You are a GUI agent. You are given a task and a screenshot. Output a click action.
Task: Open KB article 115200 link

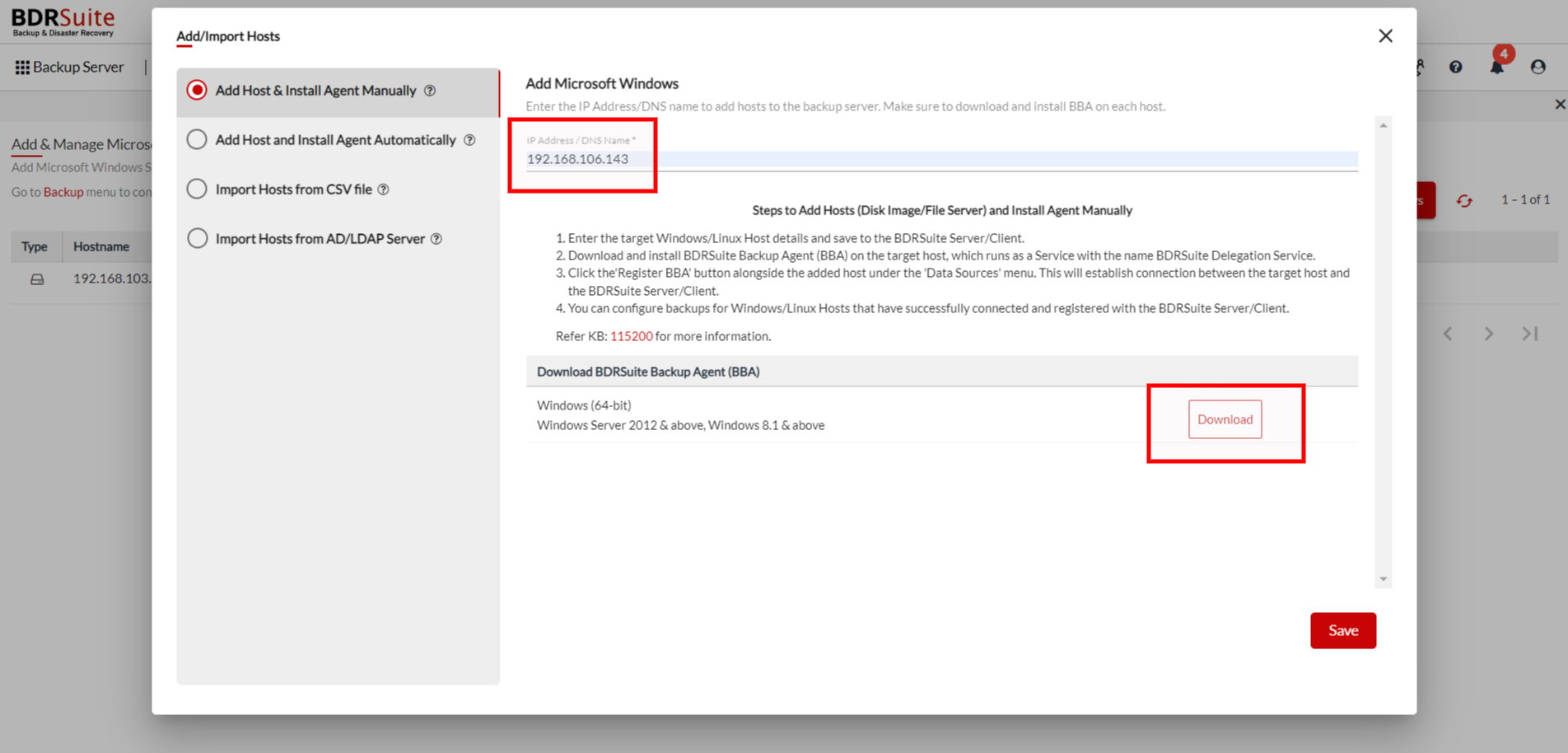coord(631,336)
